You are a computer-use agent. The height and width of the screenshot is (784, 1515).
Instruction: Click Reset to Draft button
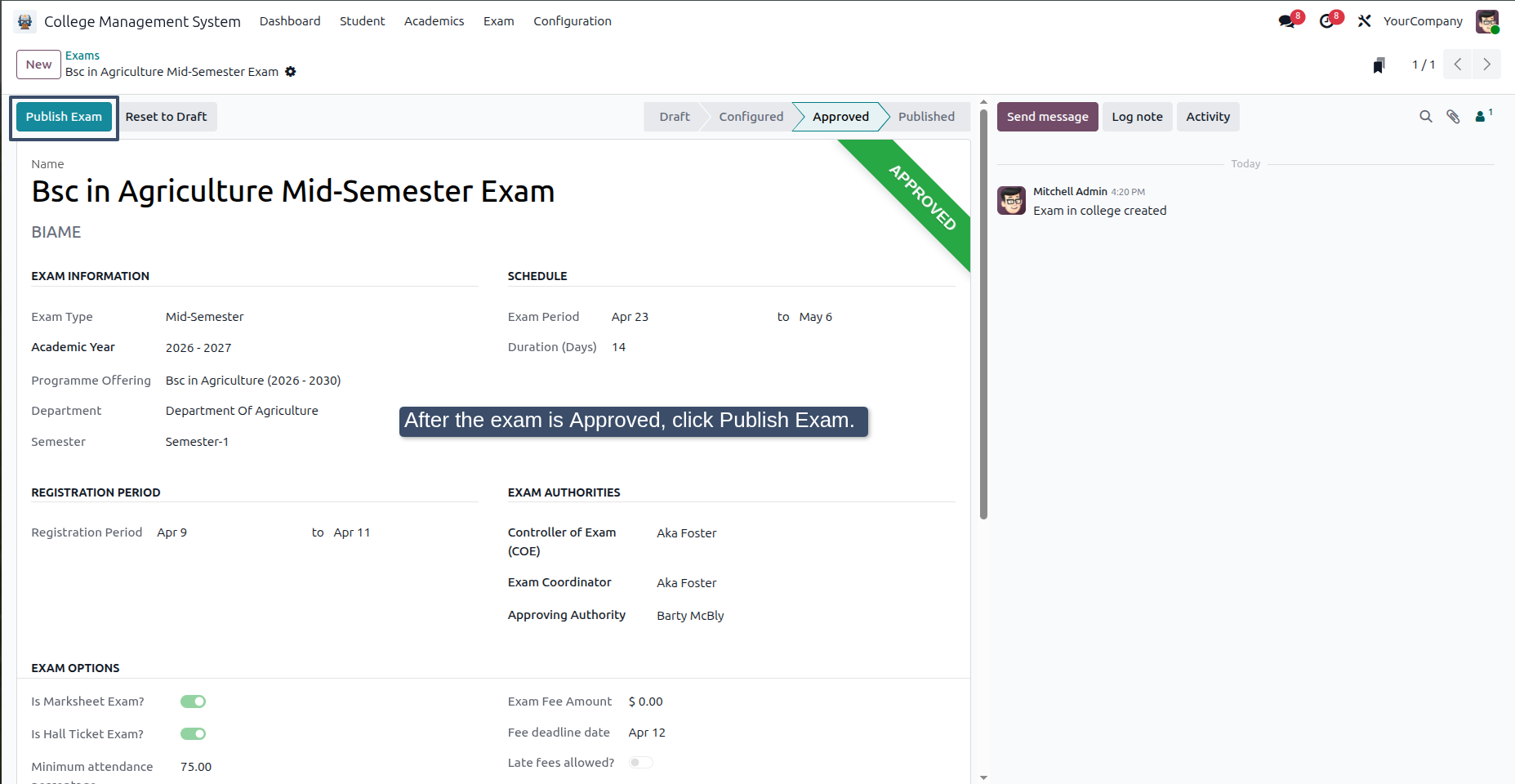166,117
